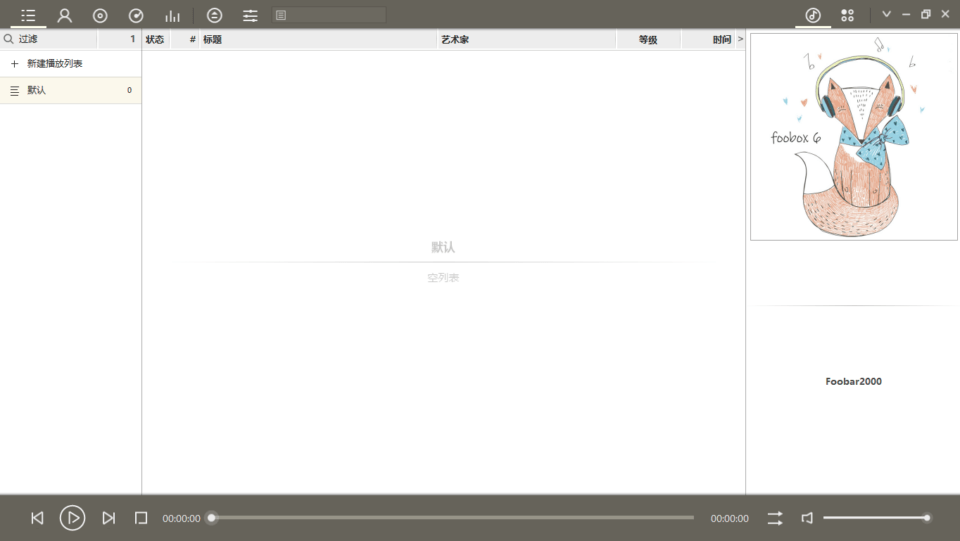Select the 默认 playlist row
This screenshot has width=960, height=541.
click(70, 91)
